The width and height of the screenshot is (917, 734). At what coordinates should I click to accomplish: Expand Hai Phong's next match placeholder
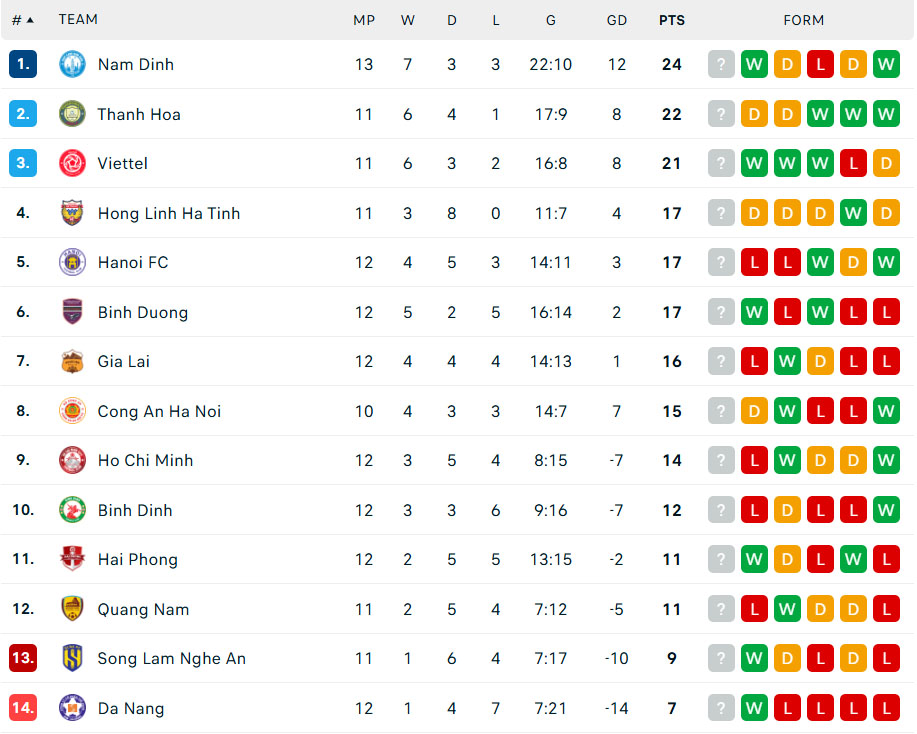coord(721,559)
